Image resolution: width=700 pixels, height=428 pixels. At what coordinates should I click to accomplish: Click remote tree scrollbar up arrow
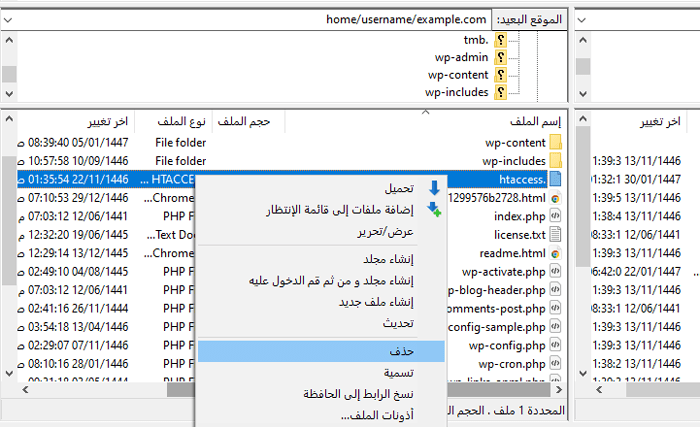[9, 40]
